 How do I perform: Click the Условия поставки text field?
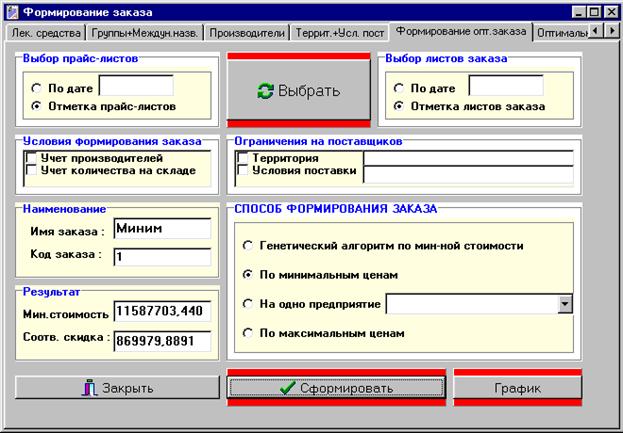[468, 174]
